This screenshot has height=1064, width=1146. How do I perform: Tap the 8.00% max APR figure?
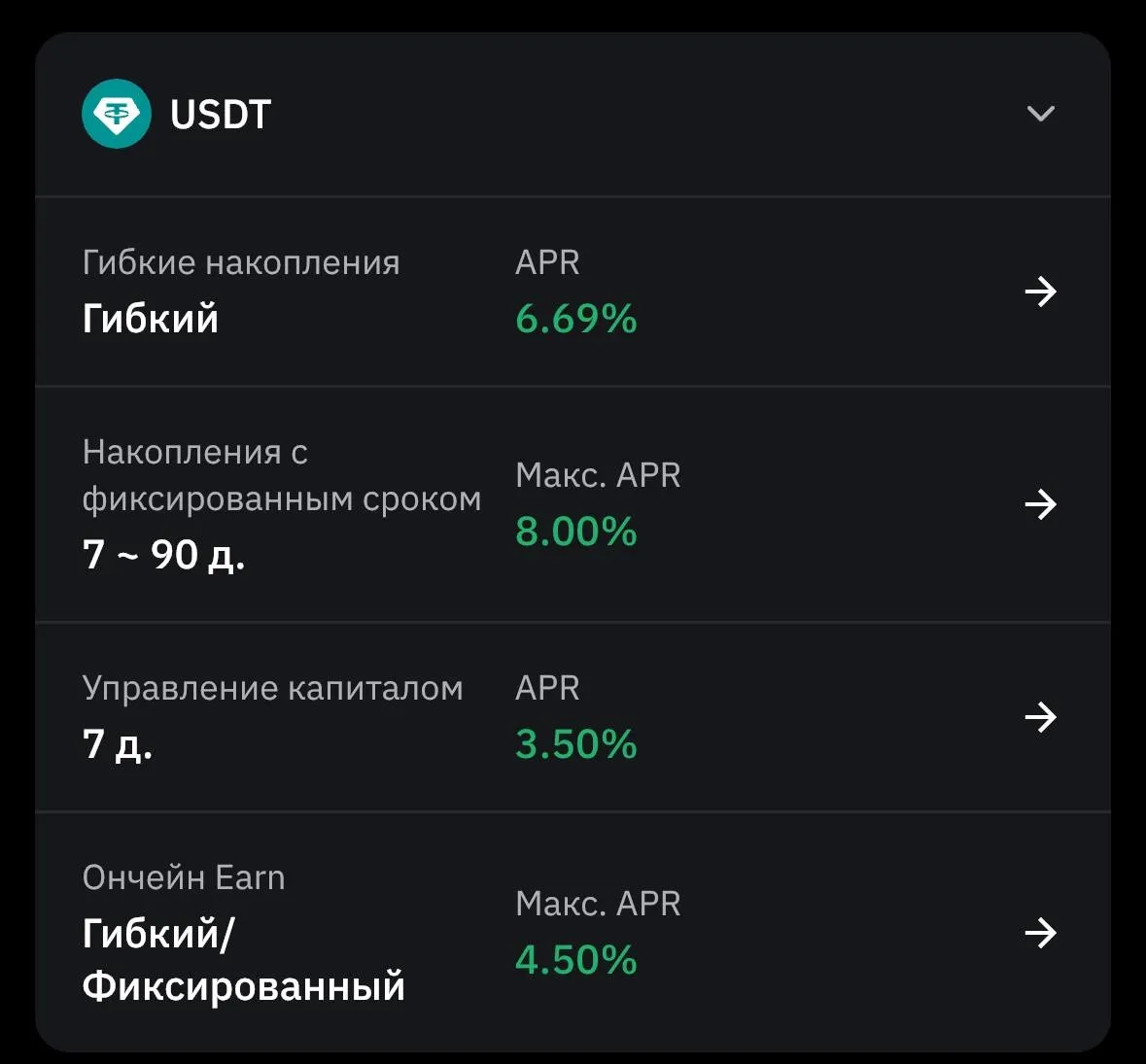pos(575,532)
